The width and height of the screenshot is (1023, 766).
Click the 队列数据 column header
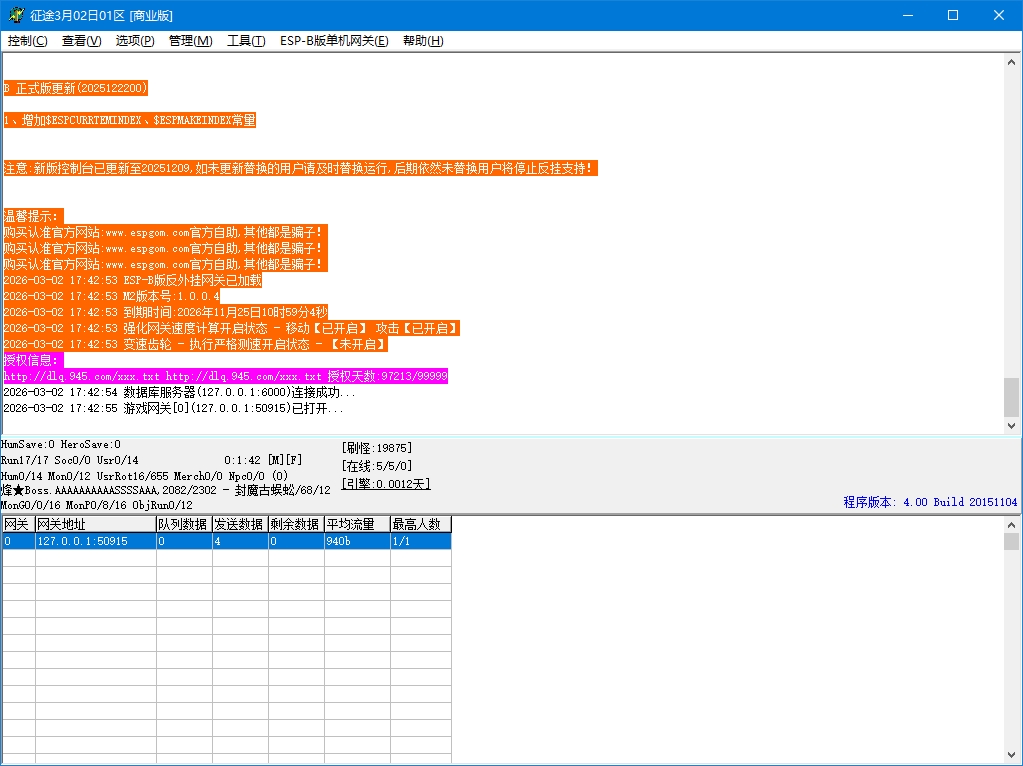click(x=183, y=524)
